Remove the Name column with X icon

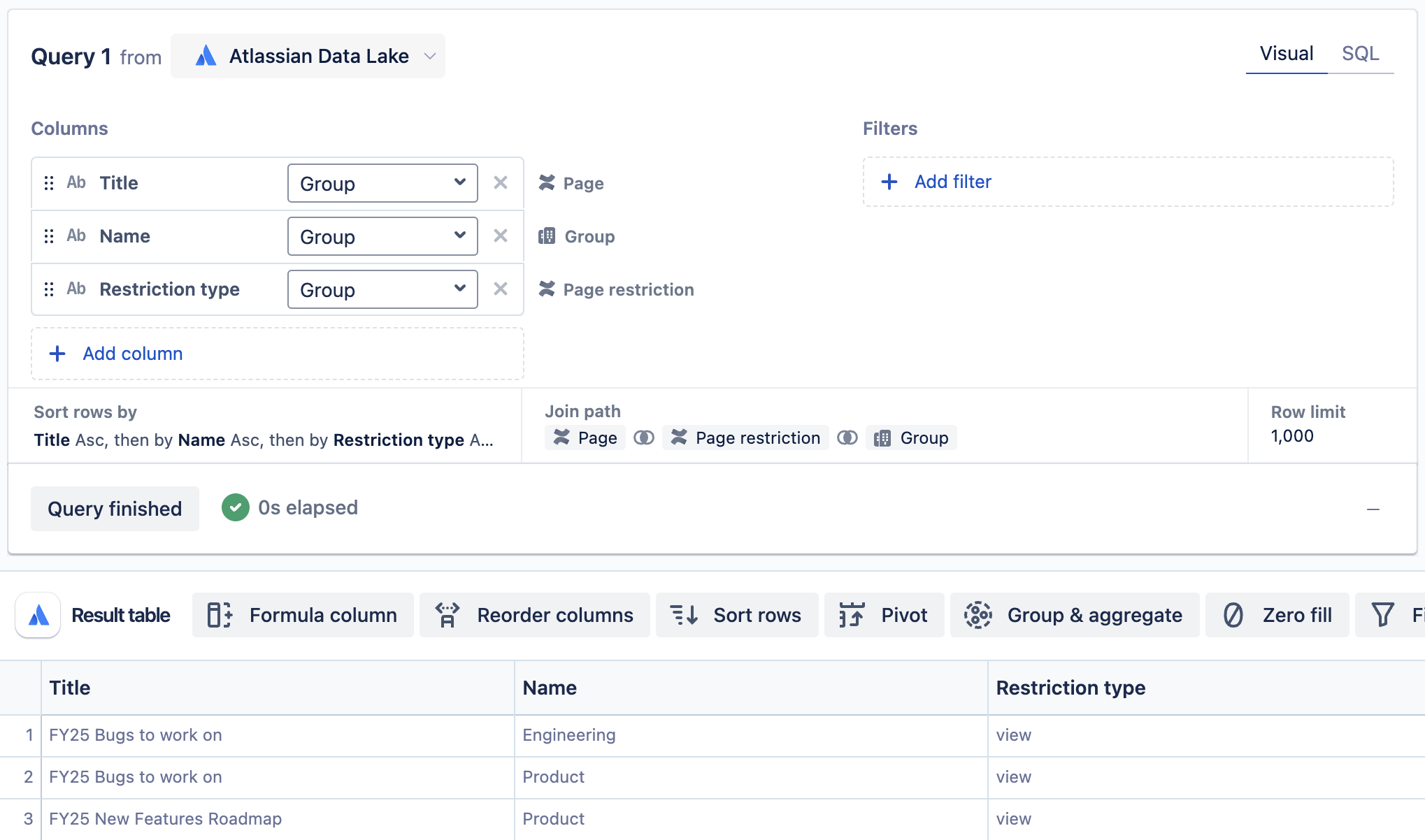500,236
